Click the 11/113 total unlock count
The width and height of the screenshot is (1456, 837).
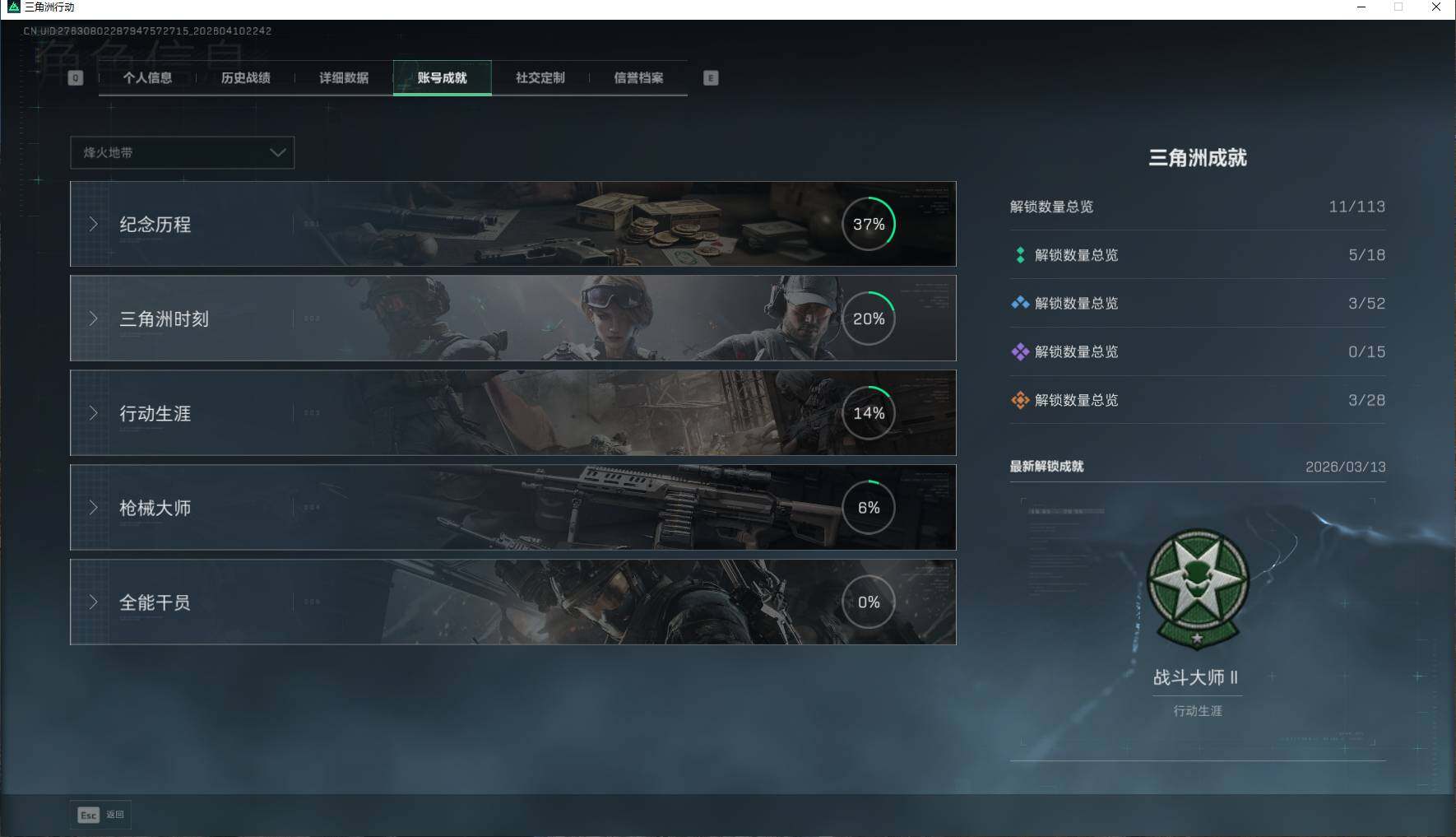[1357, 207]
